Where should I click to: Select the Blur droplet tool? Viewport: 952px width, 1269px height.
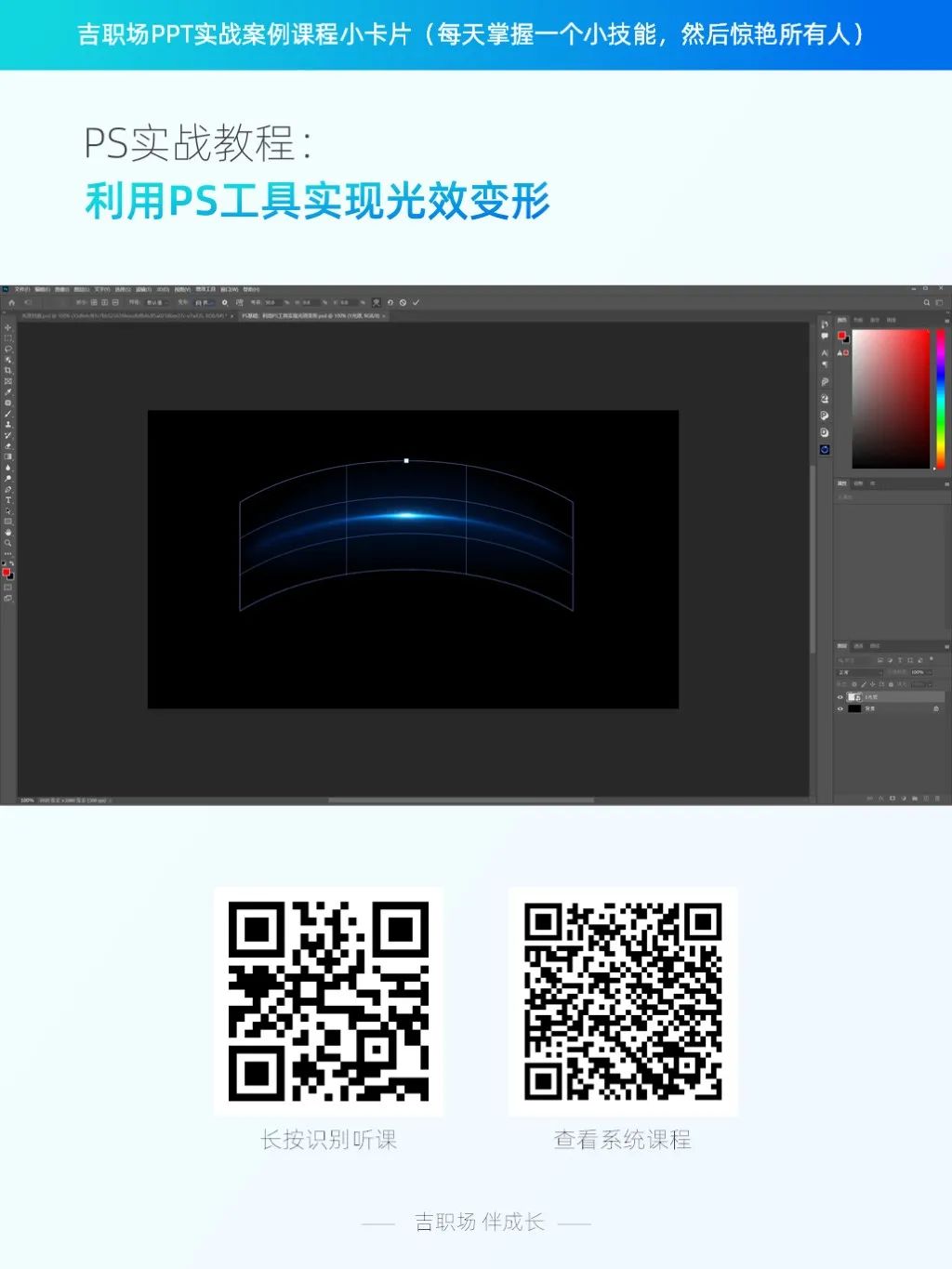pyautogui.click(x=8, y=467)
